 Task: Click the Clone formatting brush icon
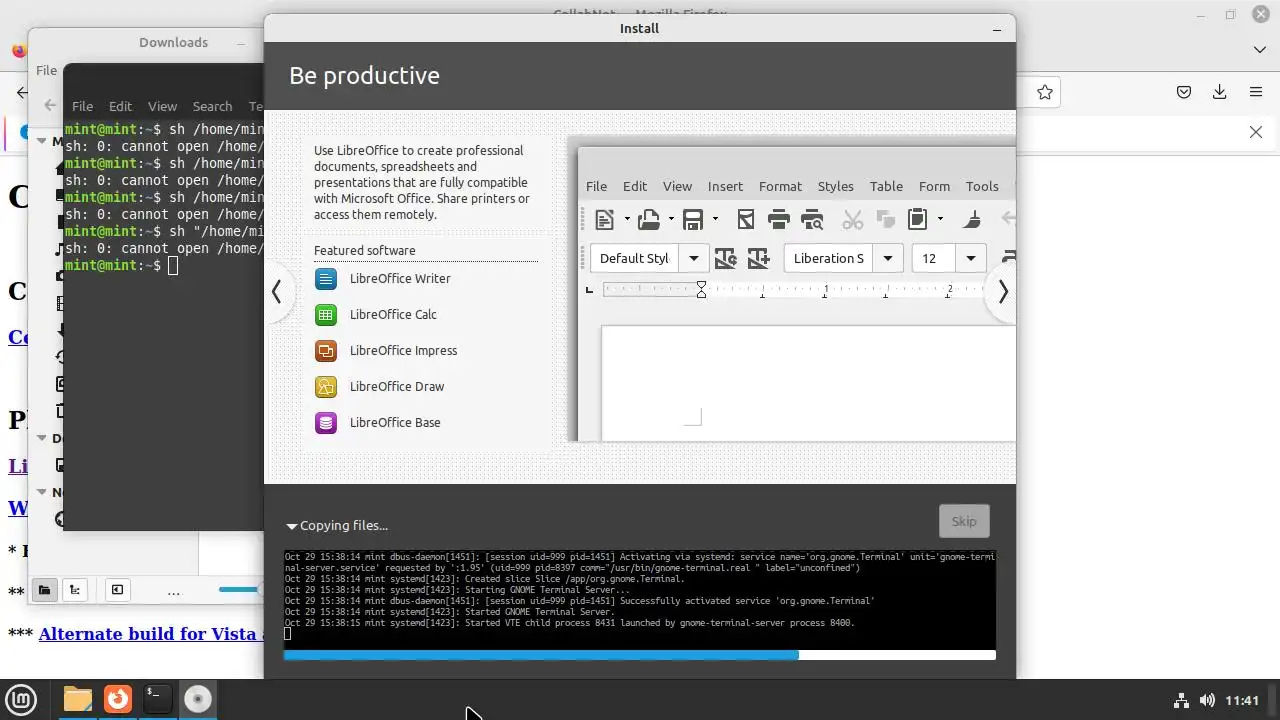point(972,220)
